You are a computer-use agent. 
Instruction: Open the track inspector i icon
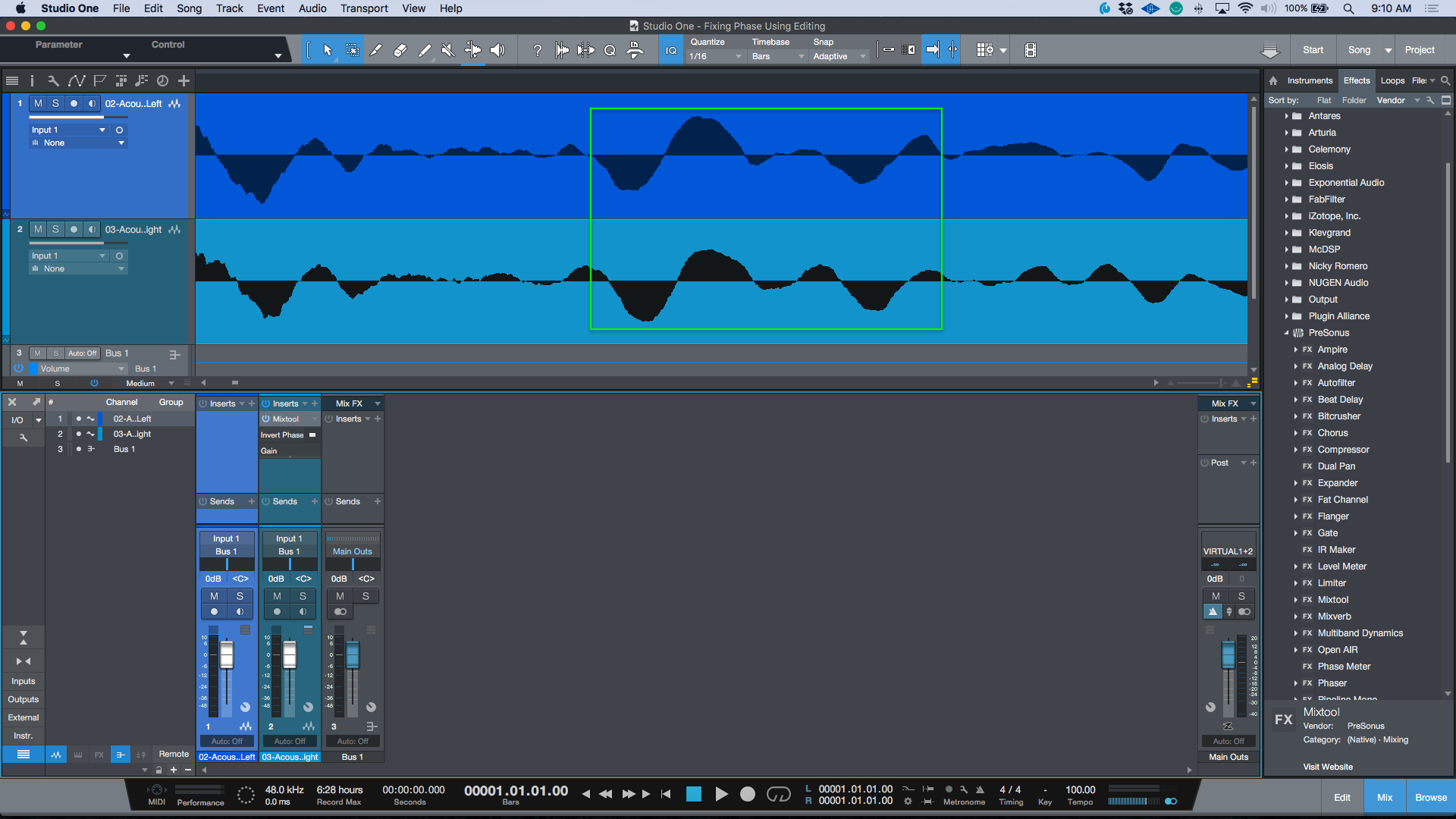[x=32, y=80]
